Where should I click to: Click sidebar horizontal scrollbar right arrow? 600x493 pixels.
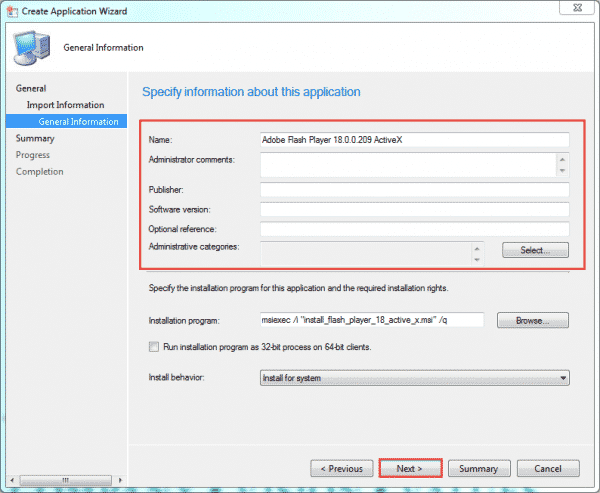(x=120, y=480)
